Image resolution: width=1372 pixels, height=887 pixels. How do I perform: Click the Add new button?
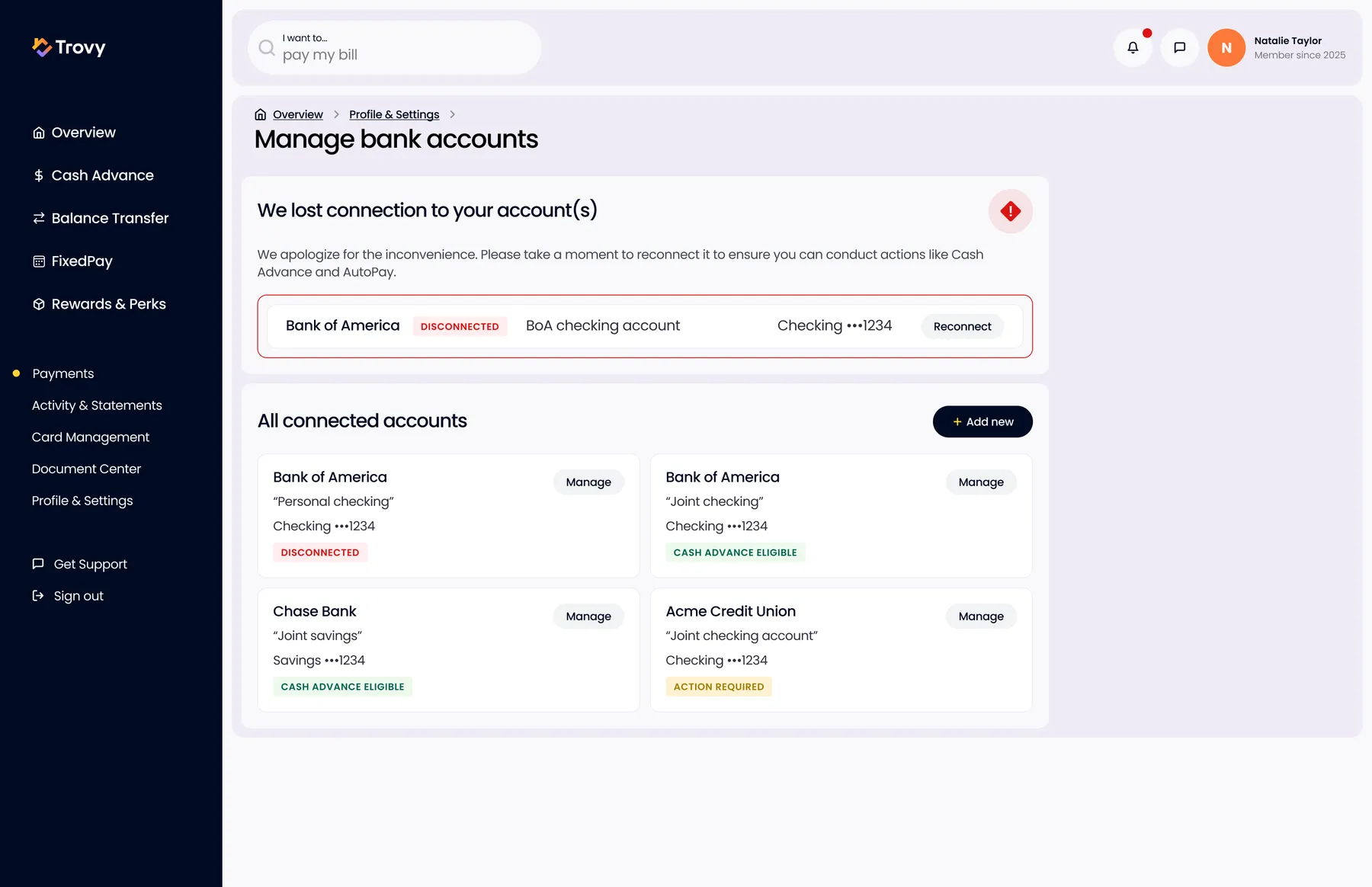(983, 421)
